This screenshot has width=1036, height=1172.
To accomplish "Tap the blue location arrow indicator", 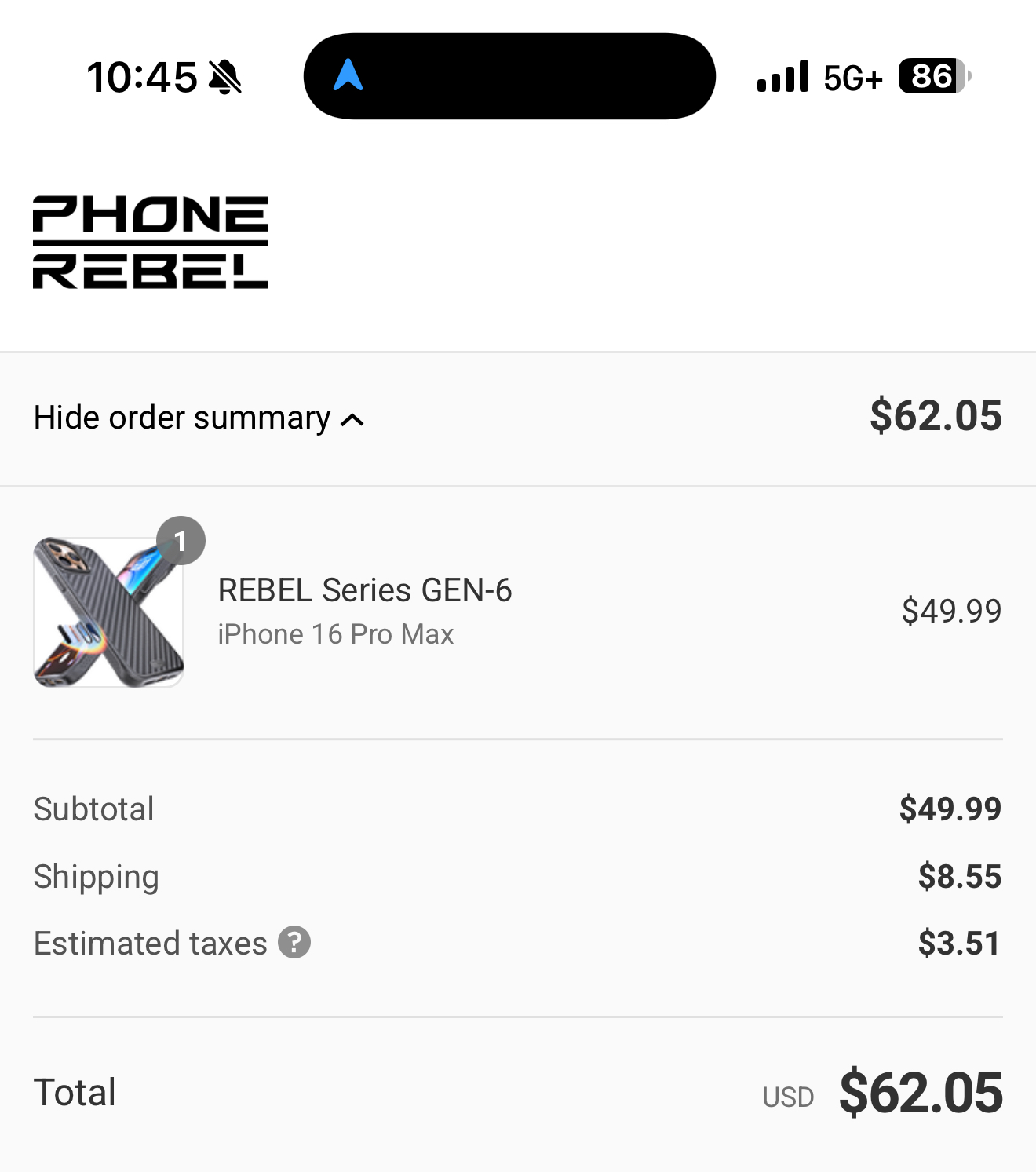I will point(348,76).
